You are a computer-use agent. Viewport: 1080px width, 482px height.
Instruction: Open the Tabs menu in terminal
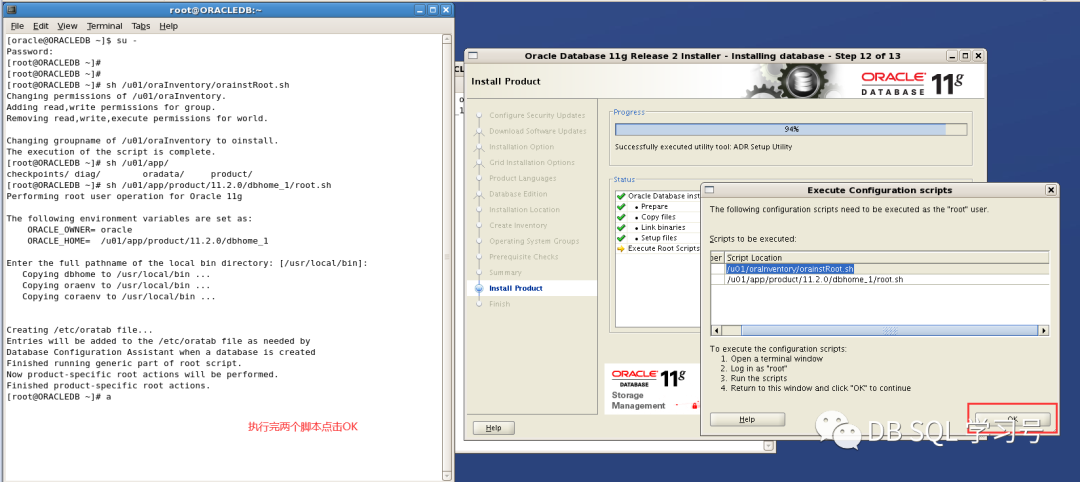tap(141, 26)
